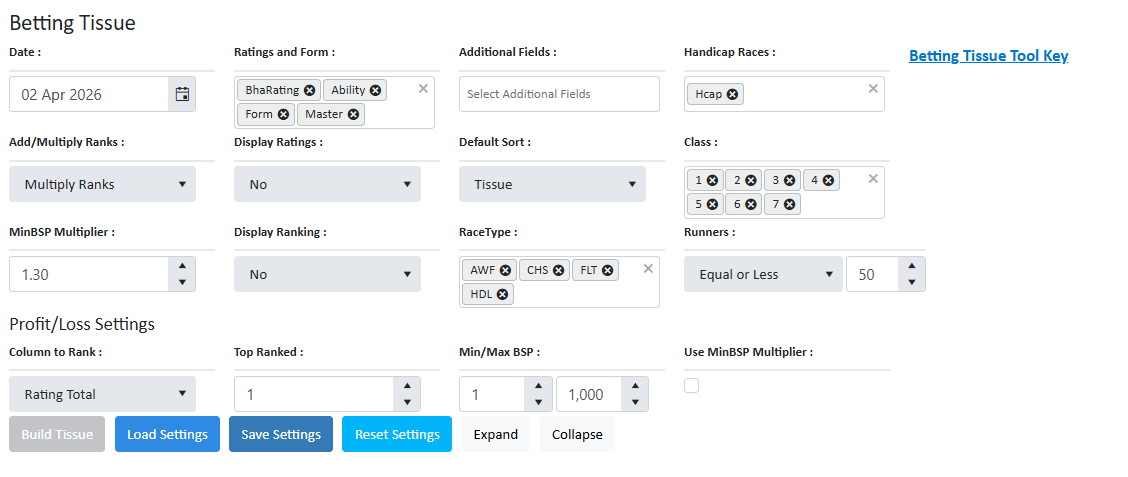Remove the HDL race type tag
Viewport: 1128px width, 477px height.
point(502,294)
